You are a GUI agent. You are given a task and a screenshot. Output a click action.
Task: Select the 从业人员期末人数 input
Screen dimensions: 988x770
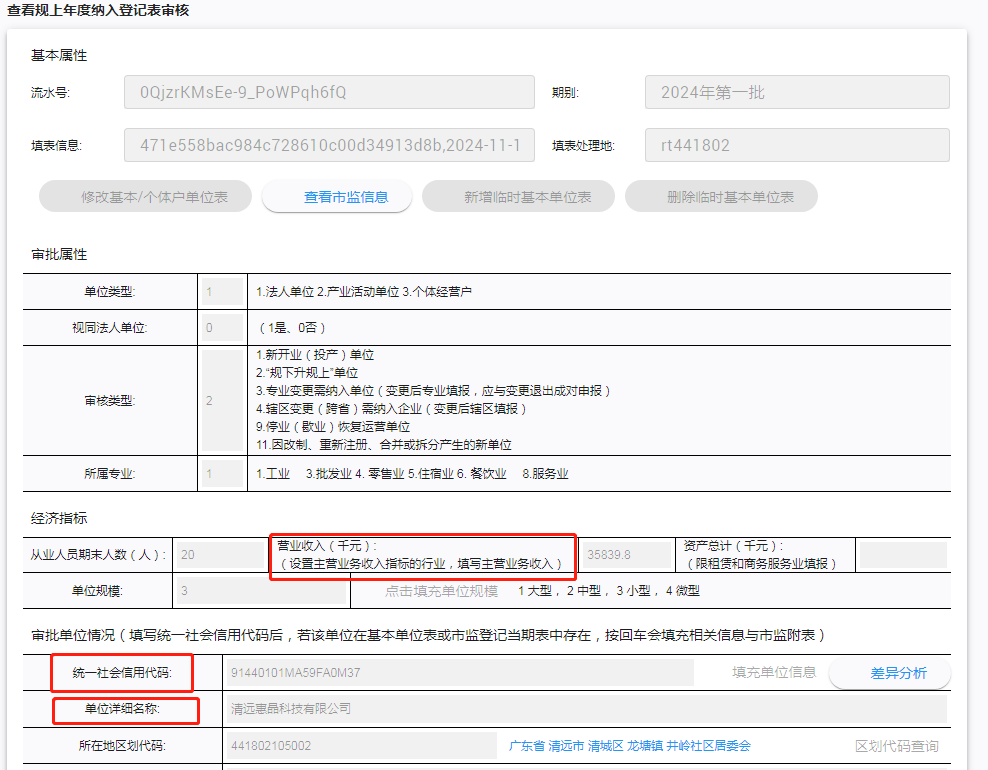pyautogui.click(x=219, y=554)
